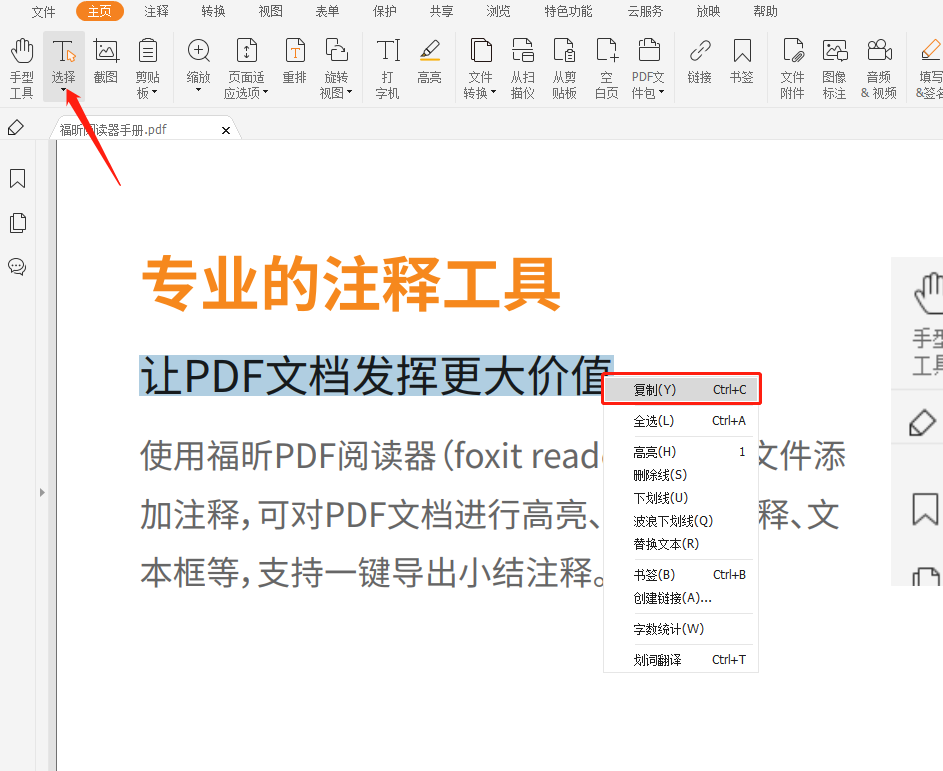Open the Protect (保护) ribbon tab
Image resolution: width=943 pixels, height=771 pixels.
[384, 12]
